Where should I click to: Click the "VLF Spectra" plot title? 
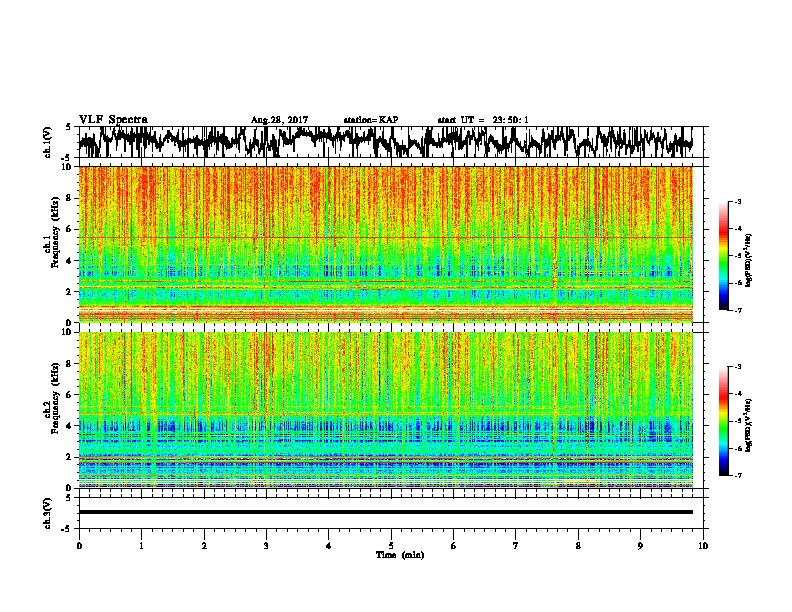(x=113, y=120)
